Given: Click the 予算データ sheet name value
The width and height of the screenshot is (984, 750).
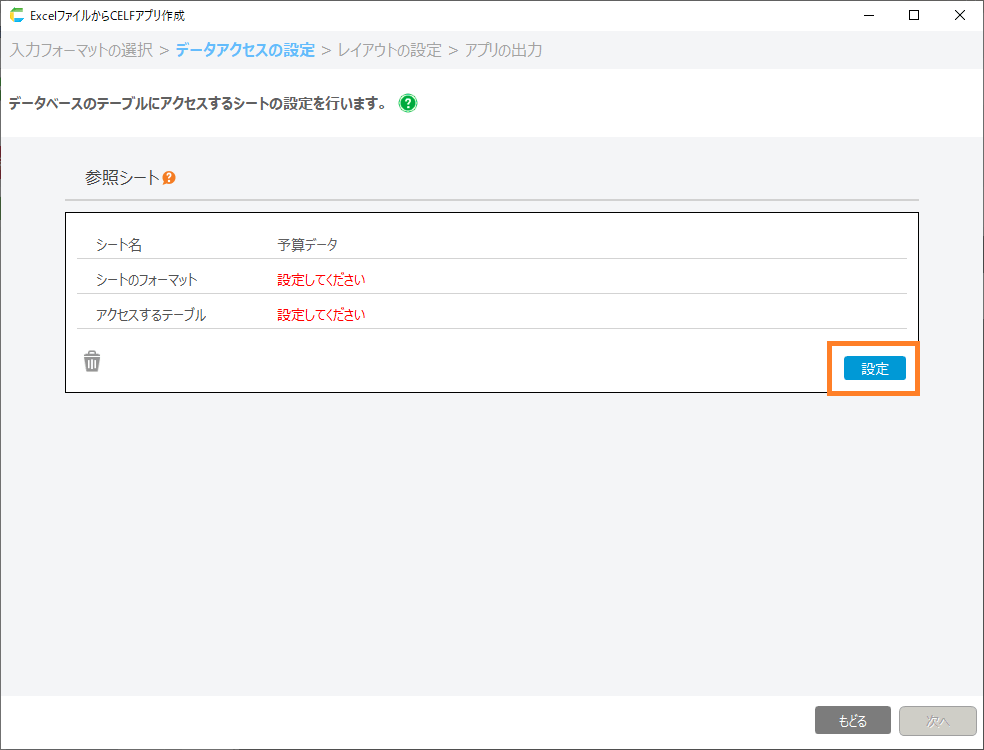Looking at the screenshot, I should pos(307,245).
